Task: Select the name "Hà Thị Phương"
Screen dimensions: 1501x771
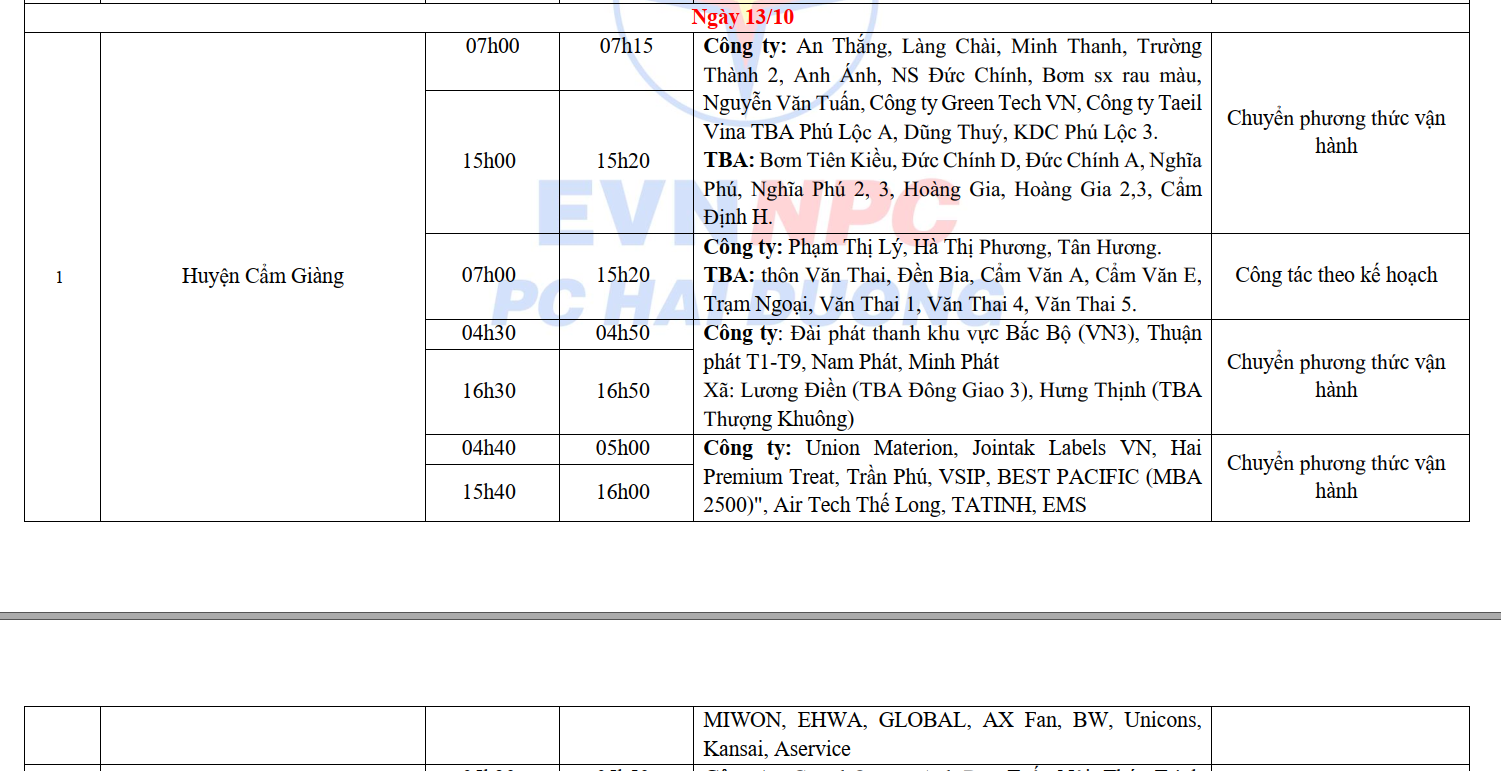Action: click(x=979, y=247)
